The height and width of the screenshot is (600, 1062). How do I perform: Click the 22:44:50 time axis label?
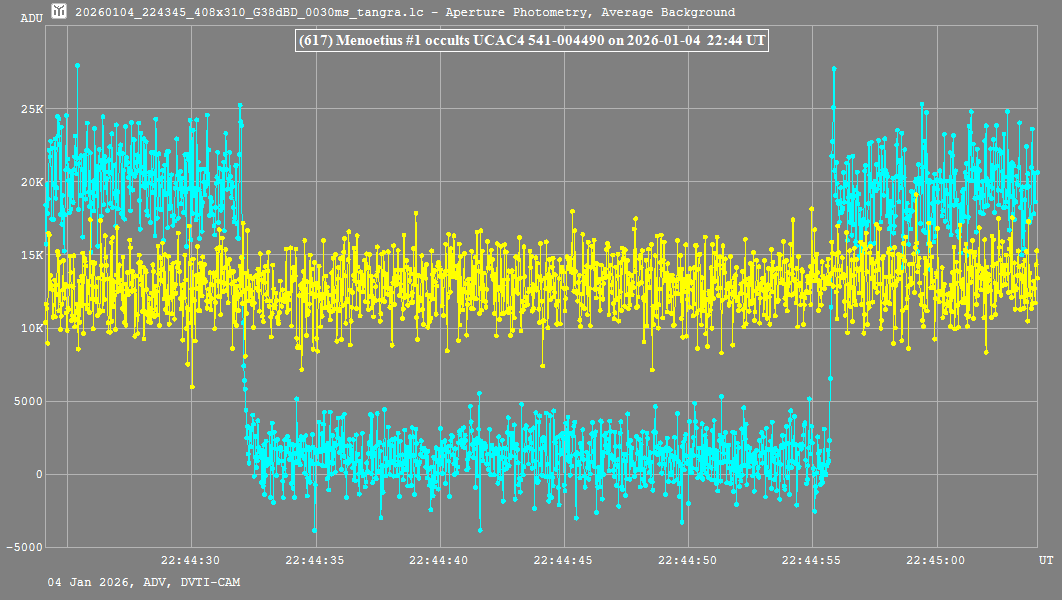[689, 561]
